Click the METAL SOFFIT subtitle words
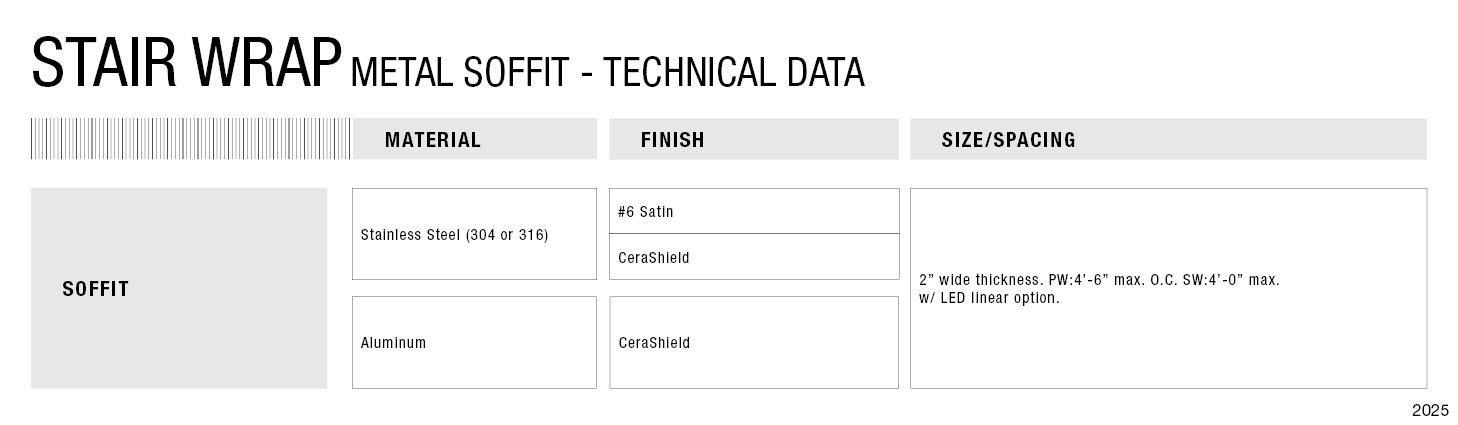 point(460,73)
